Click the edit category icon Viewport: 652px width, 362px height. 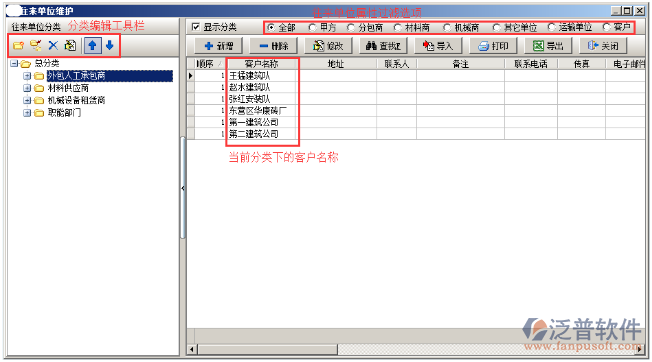pos(70,45)
